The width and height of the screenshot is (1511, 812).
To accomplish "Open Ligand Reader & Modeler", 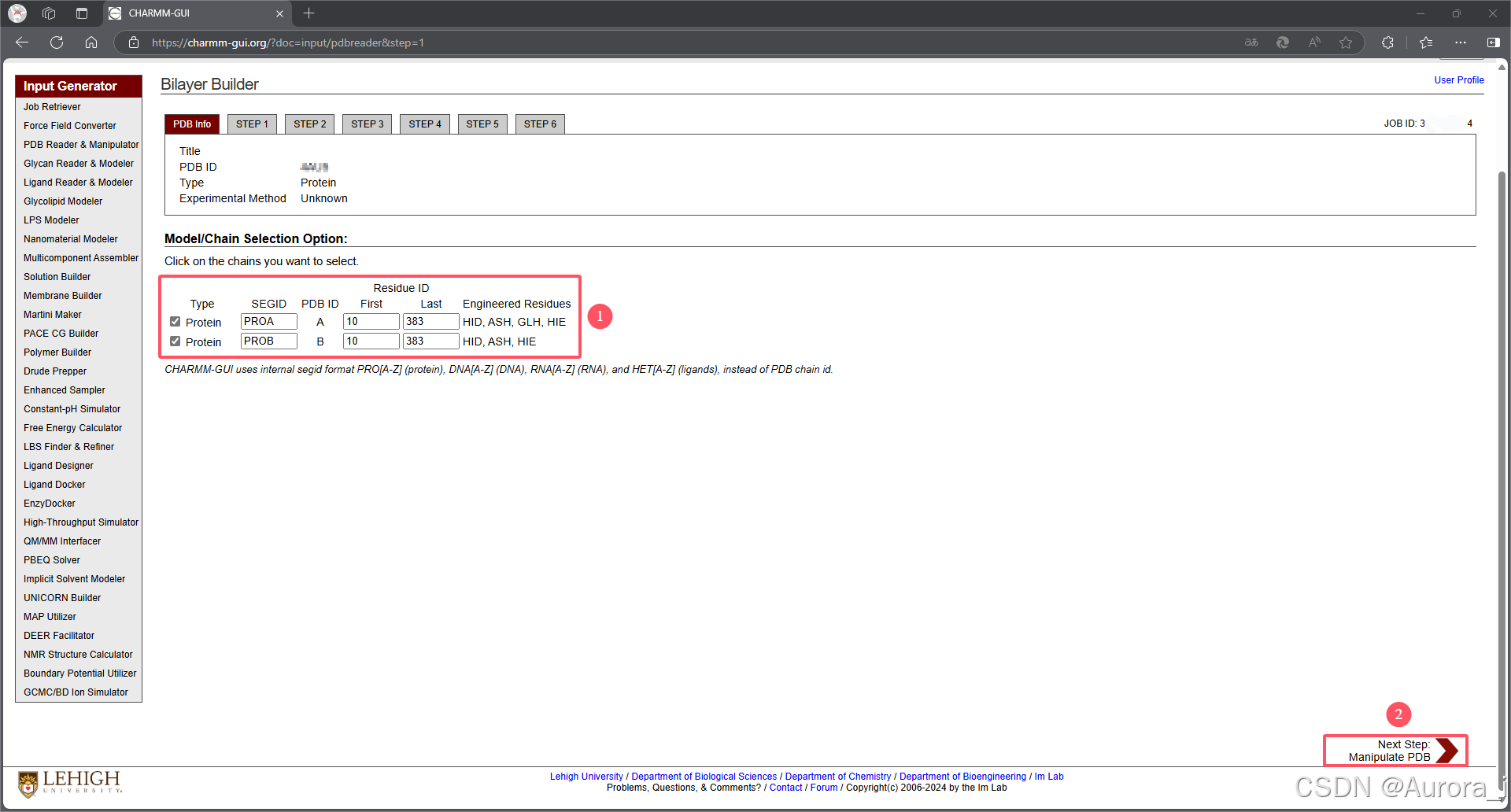I will pos(78,183).
